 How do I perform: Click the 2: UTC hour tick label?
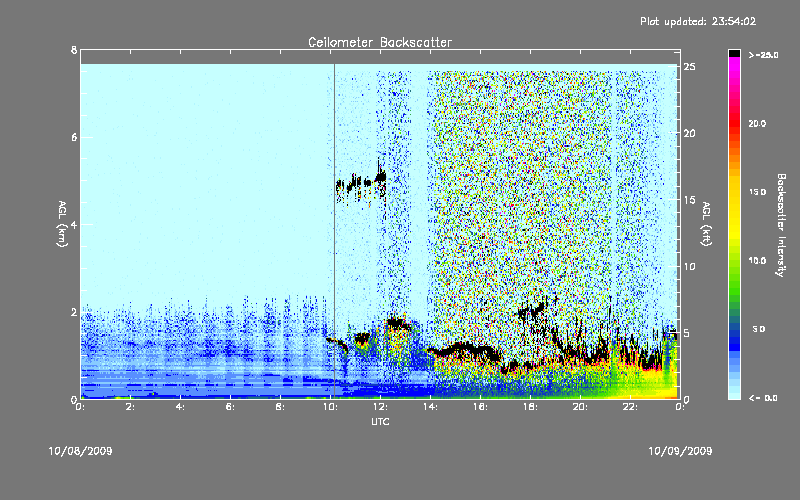coord(130,407)
